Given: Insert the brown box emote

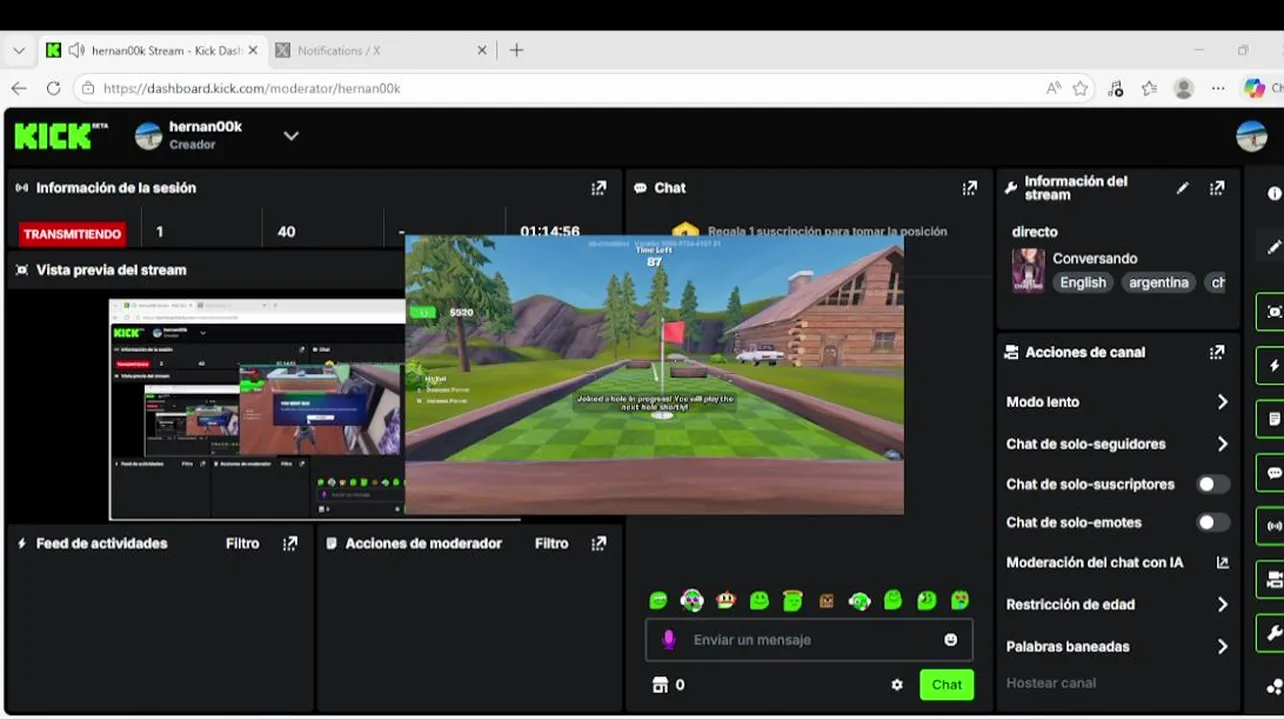Looking at the screenshot, I should click(826, 600).
